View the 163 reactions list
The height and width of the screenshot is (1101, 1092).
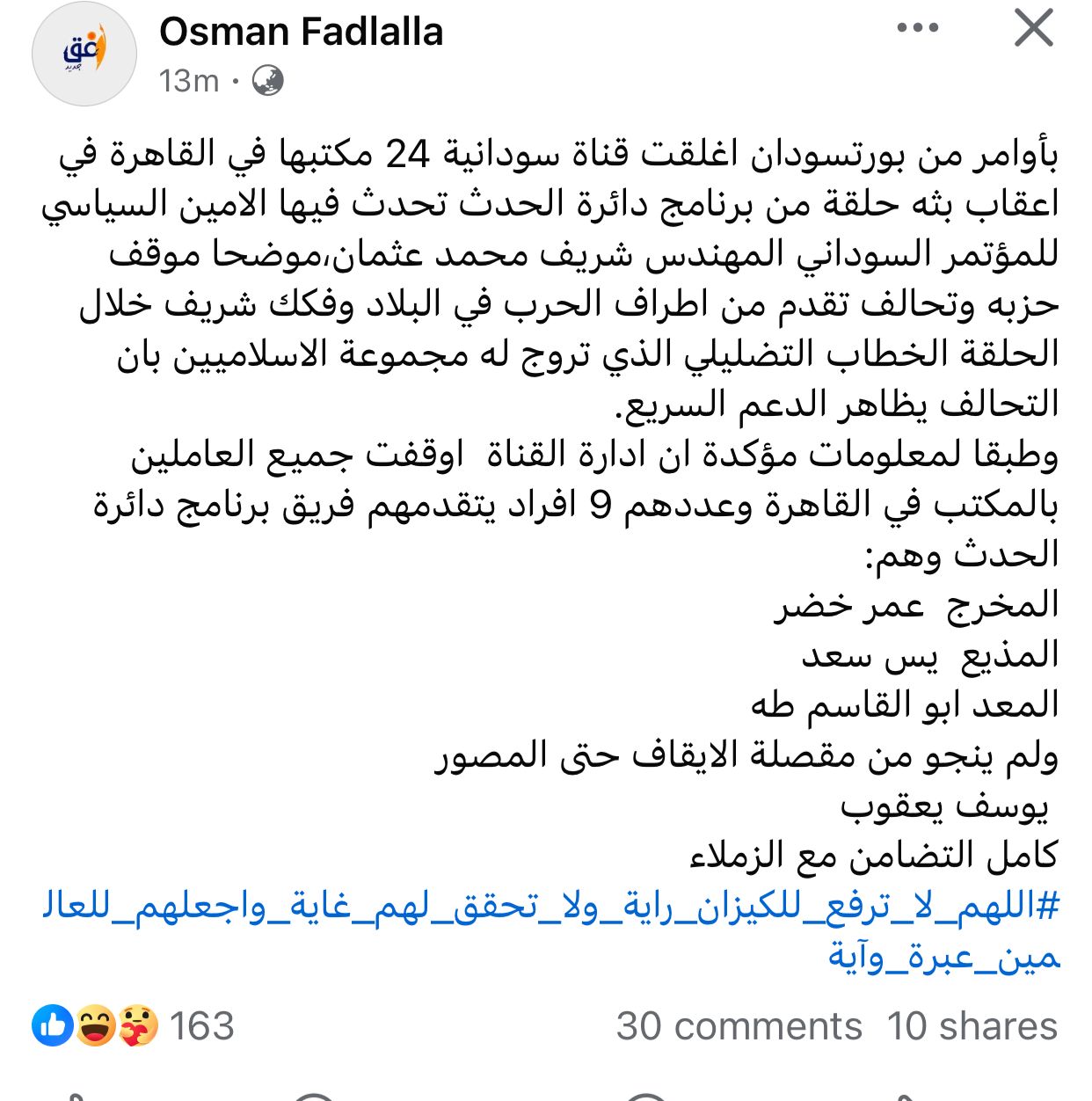click(x=201, y=1026)
